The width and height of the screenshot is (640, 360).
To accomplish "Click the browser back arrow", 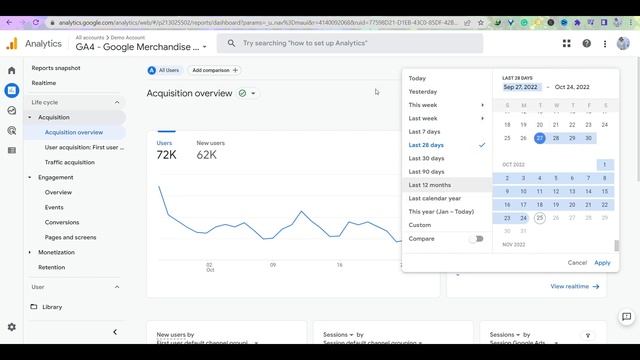I will click(9, 22).
